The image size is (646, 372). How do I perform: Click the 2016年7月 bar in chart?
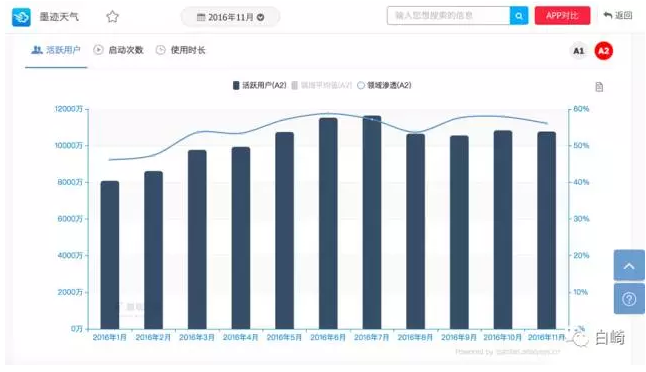click(372, 222)
